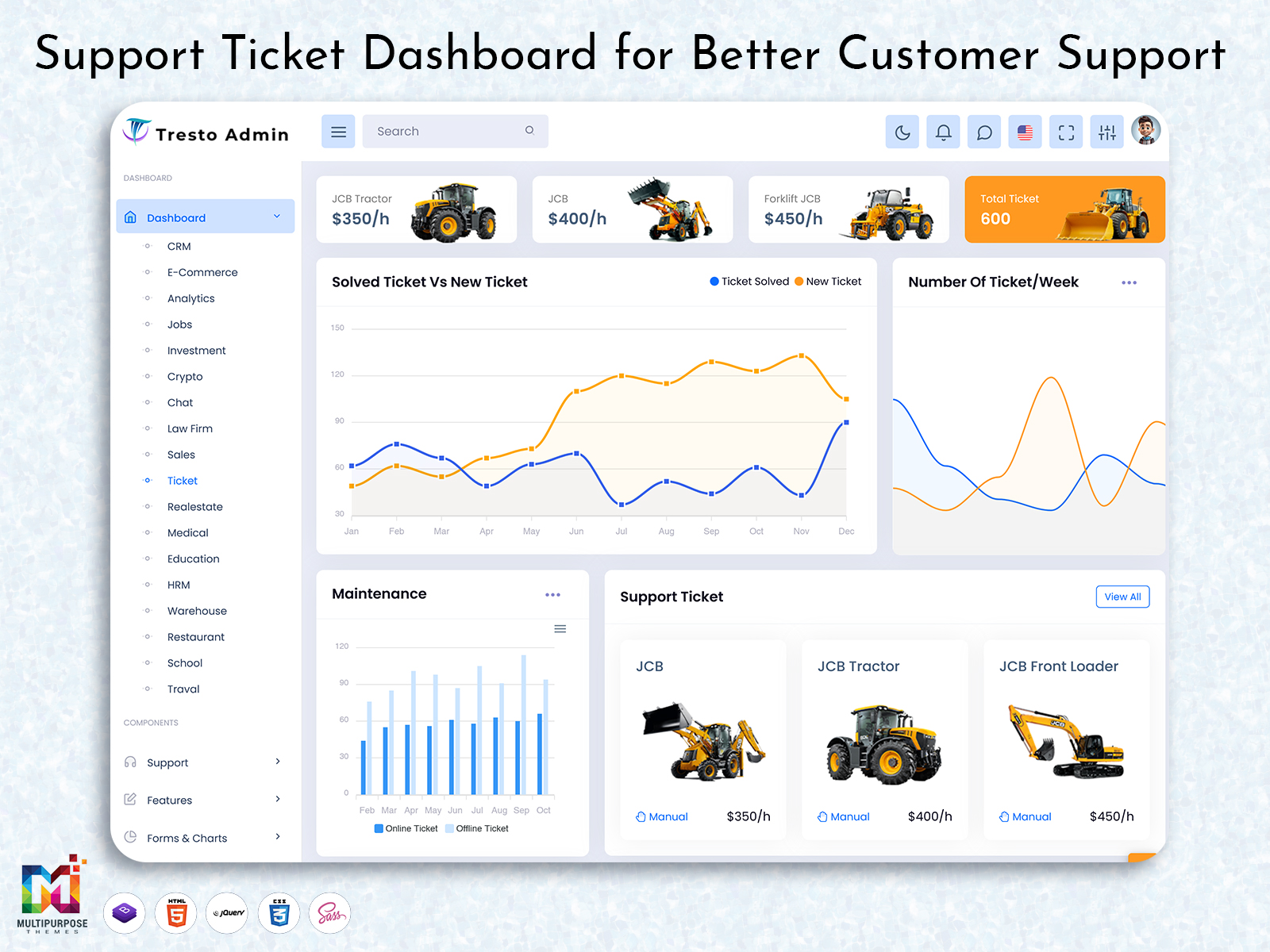The width and height of the screenshot is (1270, 952).
Task: Click the November New Ticket data point
Action: [802, 355]
